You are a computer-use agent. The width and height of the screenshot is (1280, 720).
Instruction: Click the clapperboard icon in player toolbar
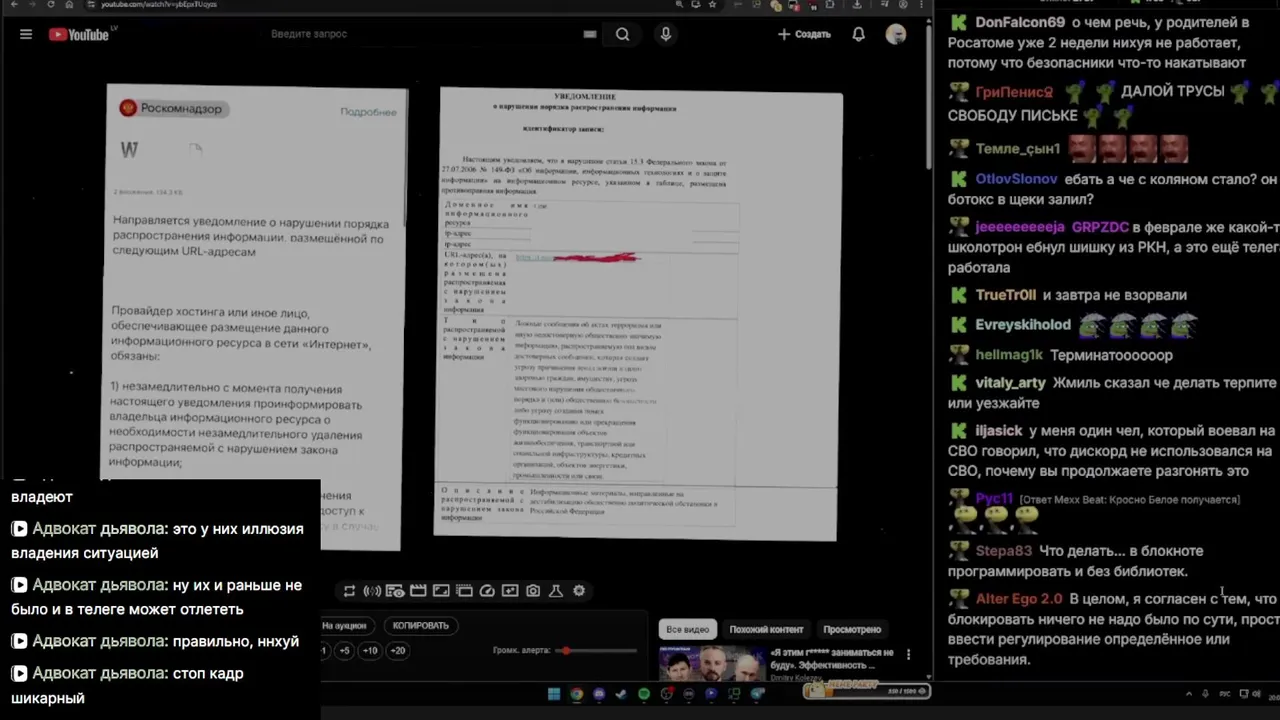coord(418,591)
